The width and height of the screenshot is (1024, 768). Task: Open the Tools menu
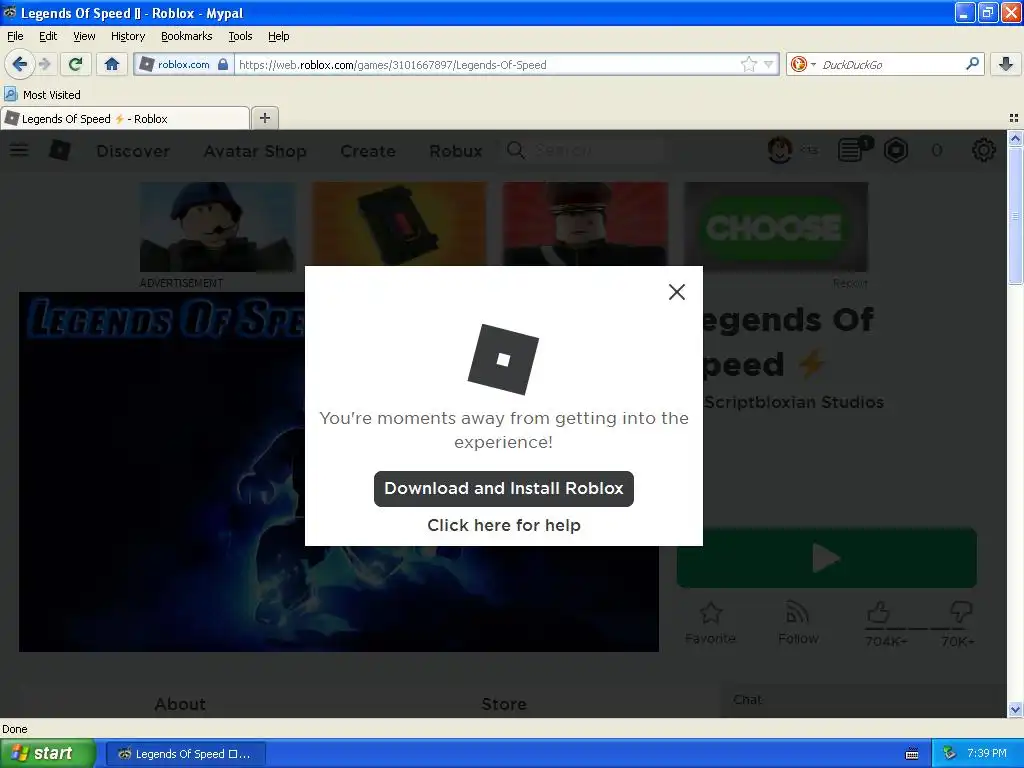tap(240, 36)
